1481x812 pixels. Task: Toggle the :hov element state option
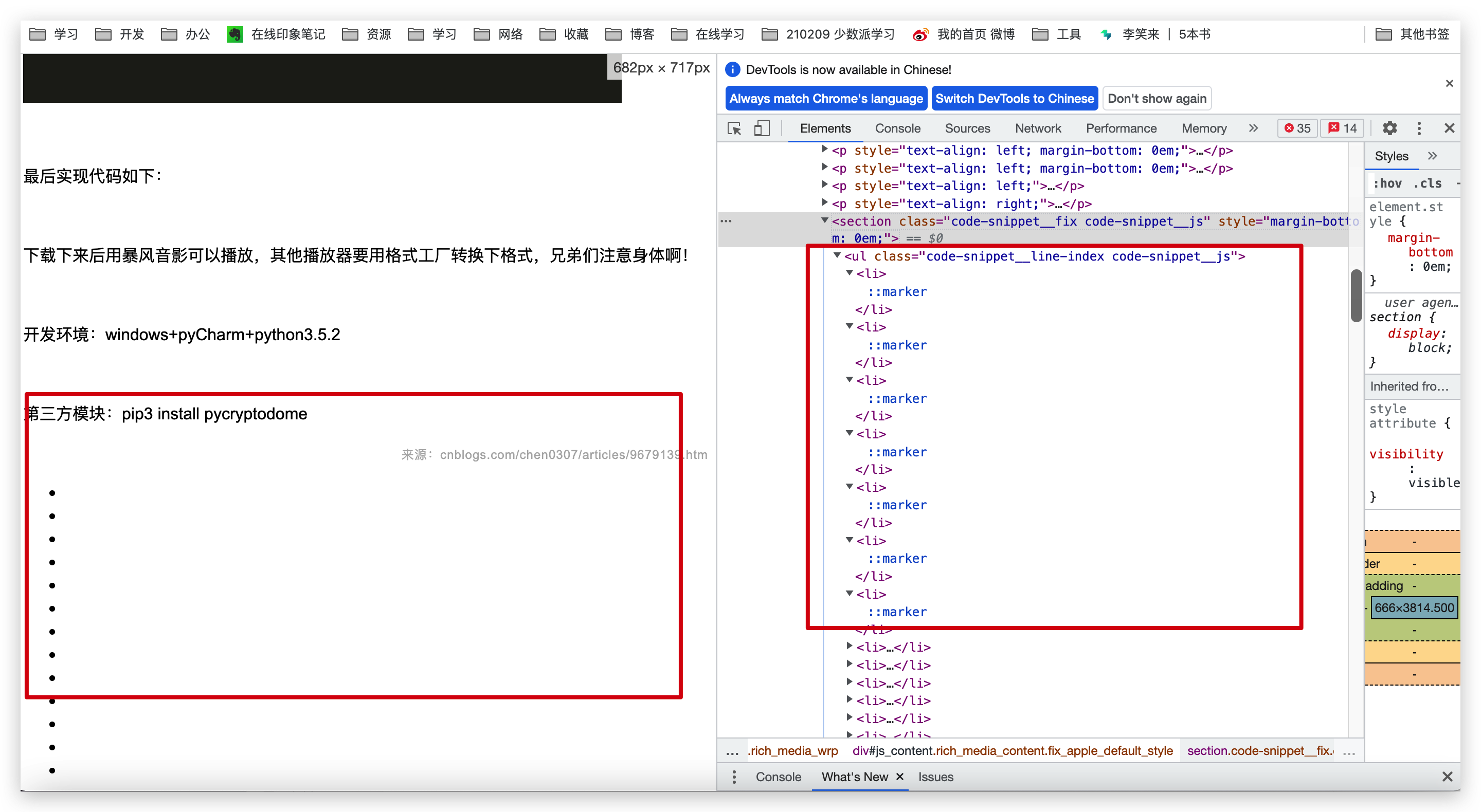pos(1387,183)
